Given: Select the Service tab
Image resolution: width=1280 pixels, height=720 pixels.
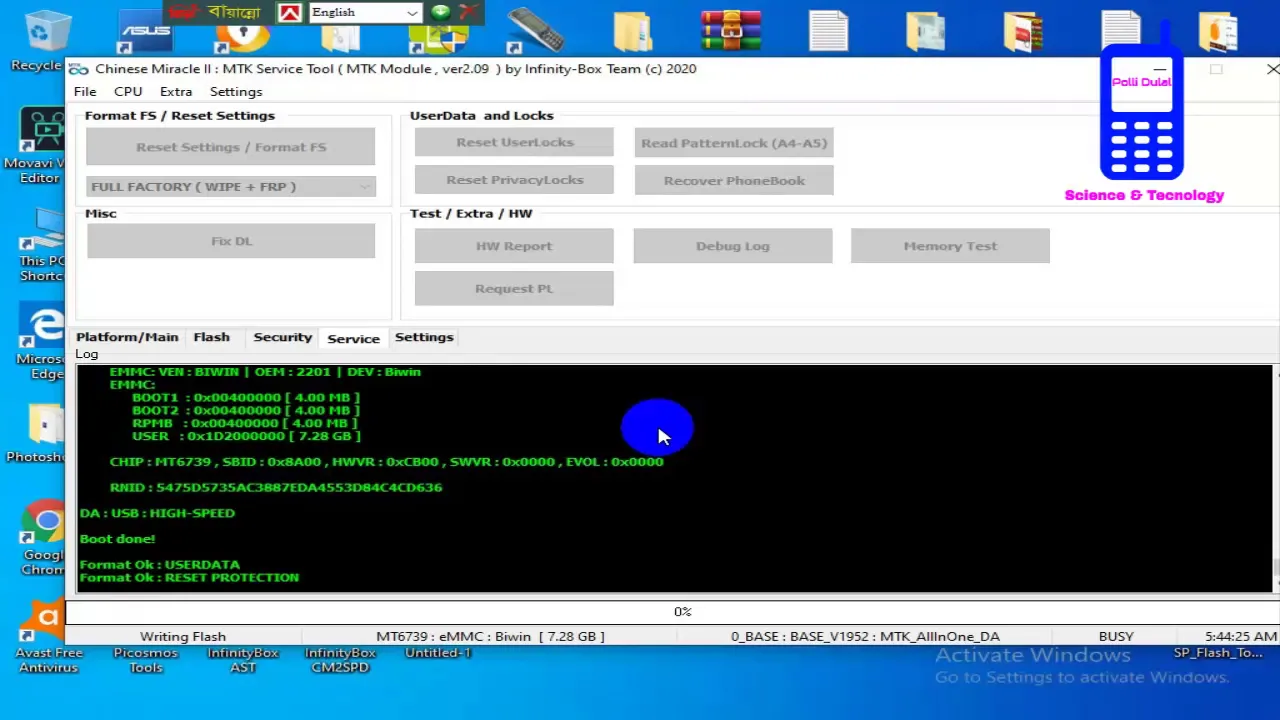Looking at the screenshot, I should [353, 338].
